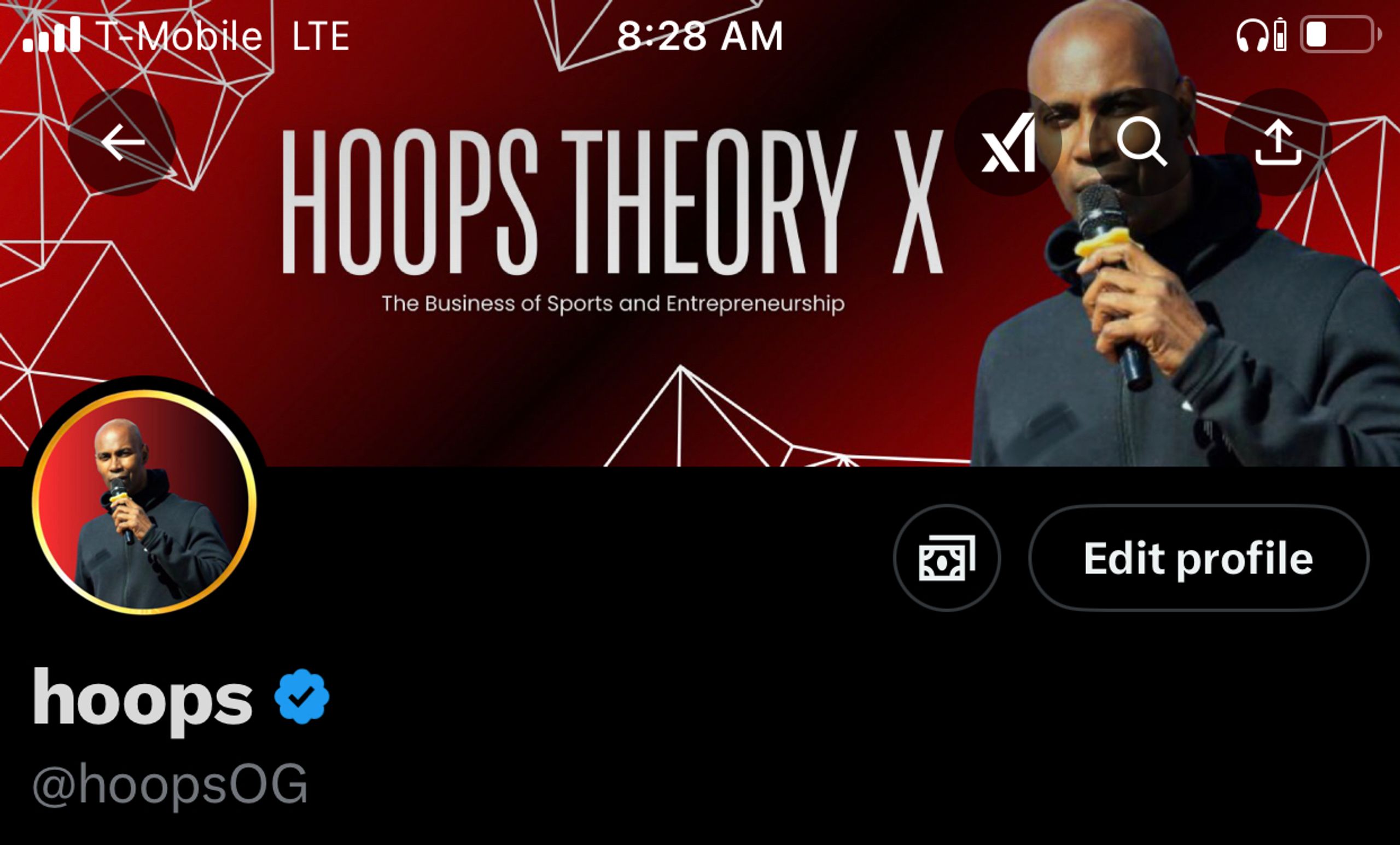Click the blue verified checkmark badge

[x=302, y=696]
